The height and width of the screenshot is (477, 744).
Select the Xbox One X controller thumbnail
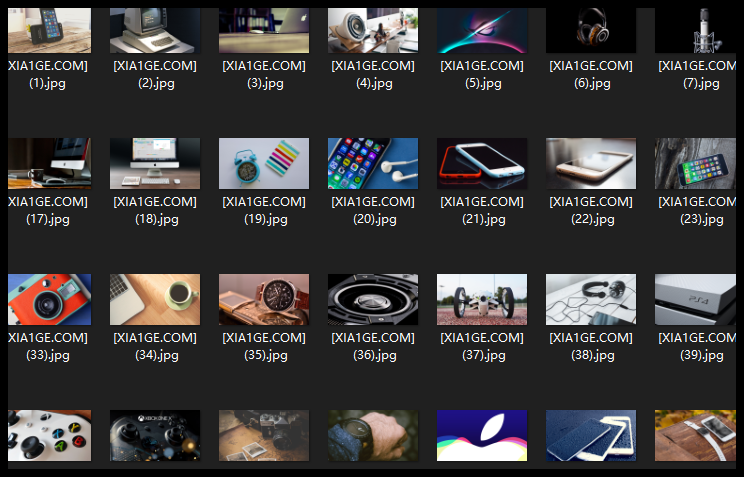pyautogui.click(x=155, y=435)
